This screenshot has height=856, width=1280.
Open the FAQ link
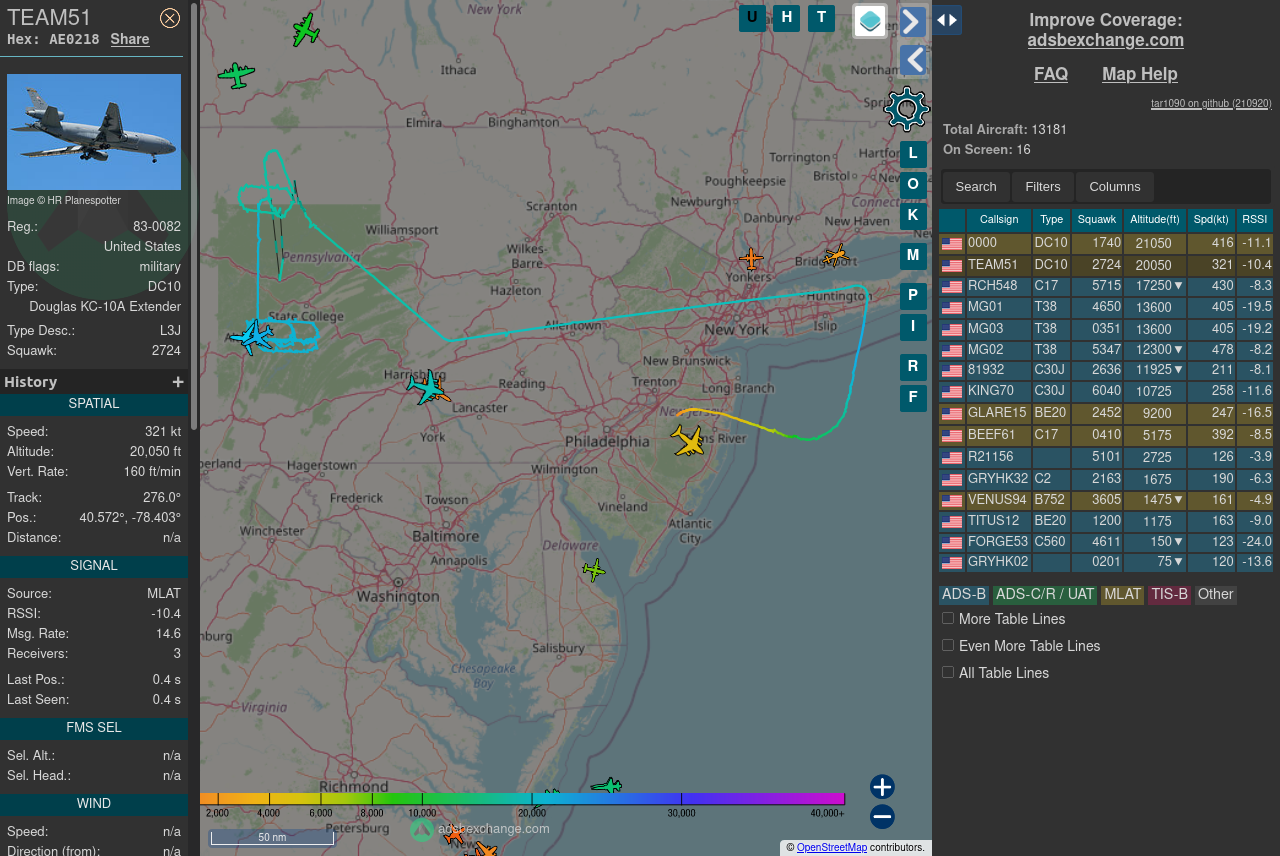click(x=1051, y=74)
